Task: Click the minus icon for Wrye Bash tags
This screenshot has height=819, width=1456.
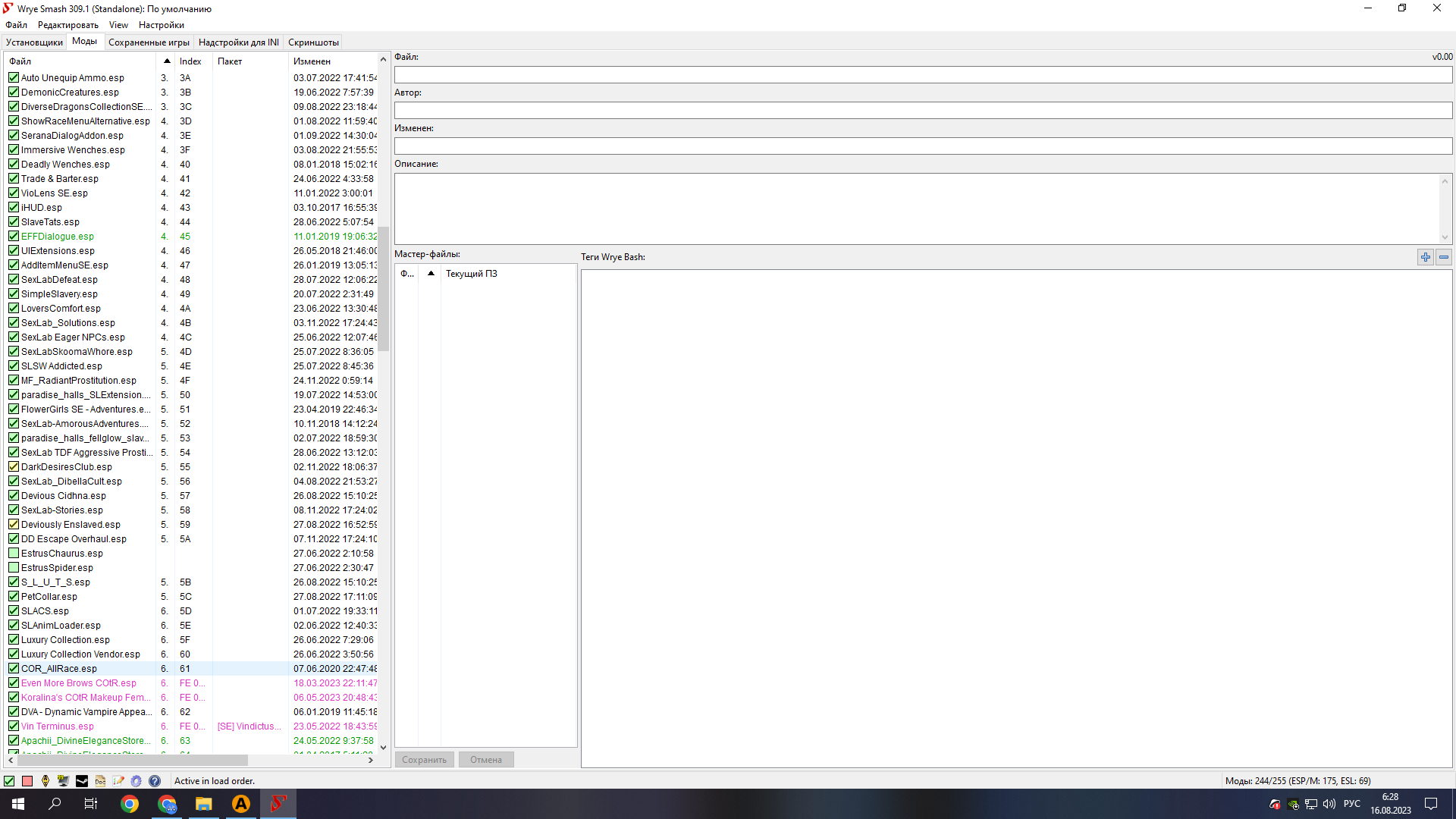Action: point(1444,257)
